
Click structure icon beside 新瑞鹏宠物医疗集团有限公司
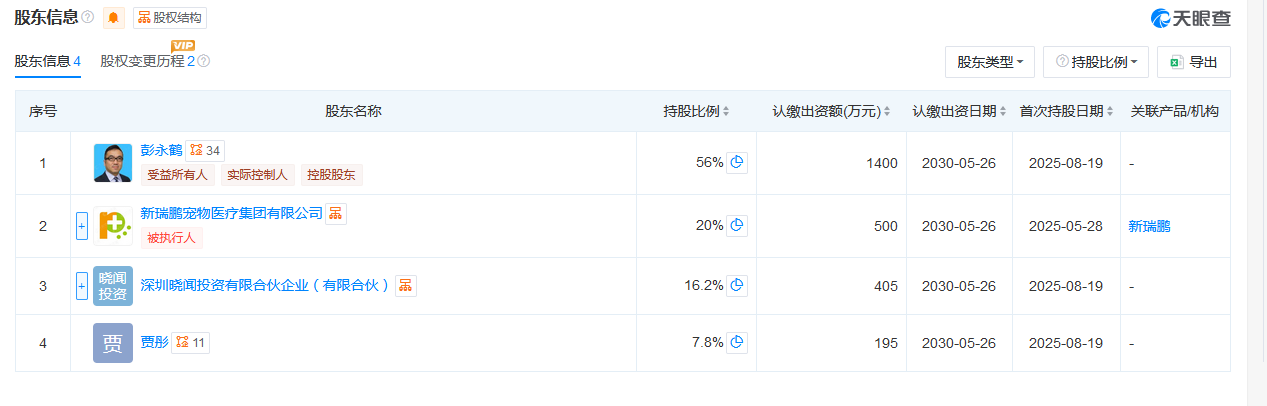click(x=336, y=213)
